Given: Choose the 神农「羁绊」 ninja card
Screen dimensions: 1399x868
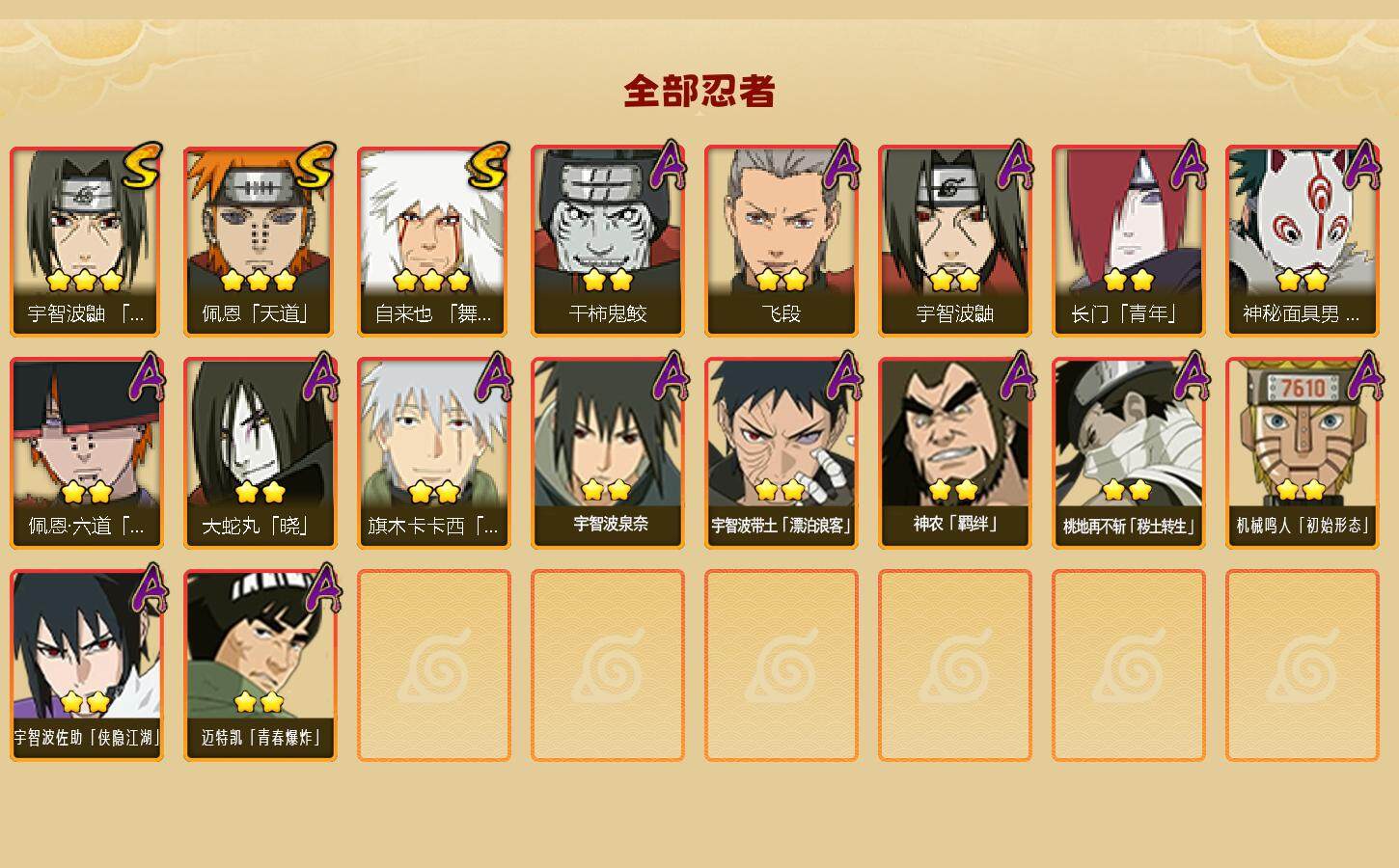Looking at the screenshot, I should [x=955, y=453].
